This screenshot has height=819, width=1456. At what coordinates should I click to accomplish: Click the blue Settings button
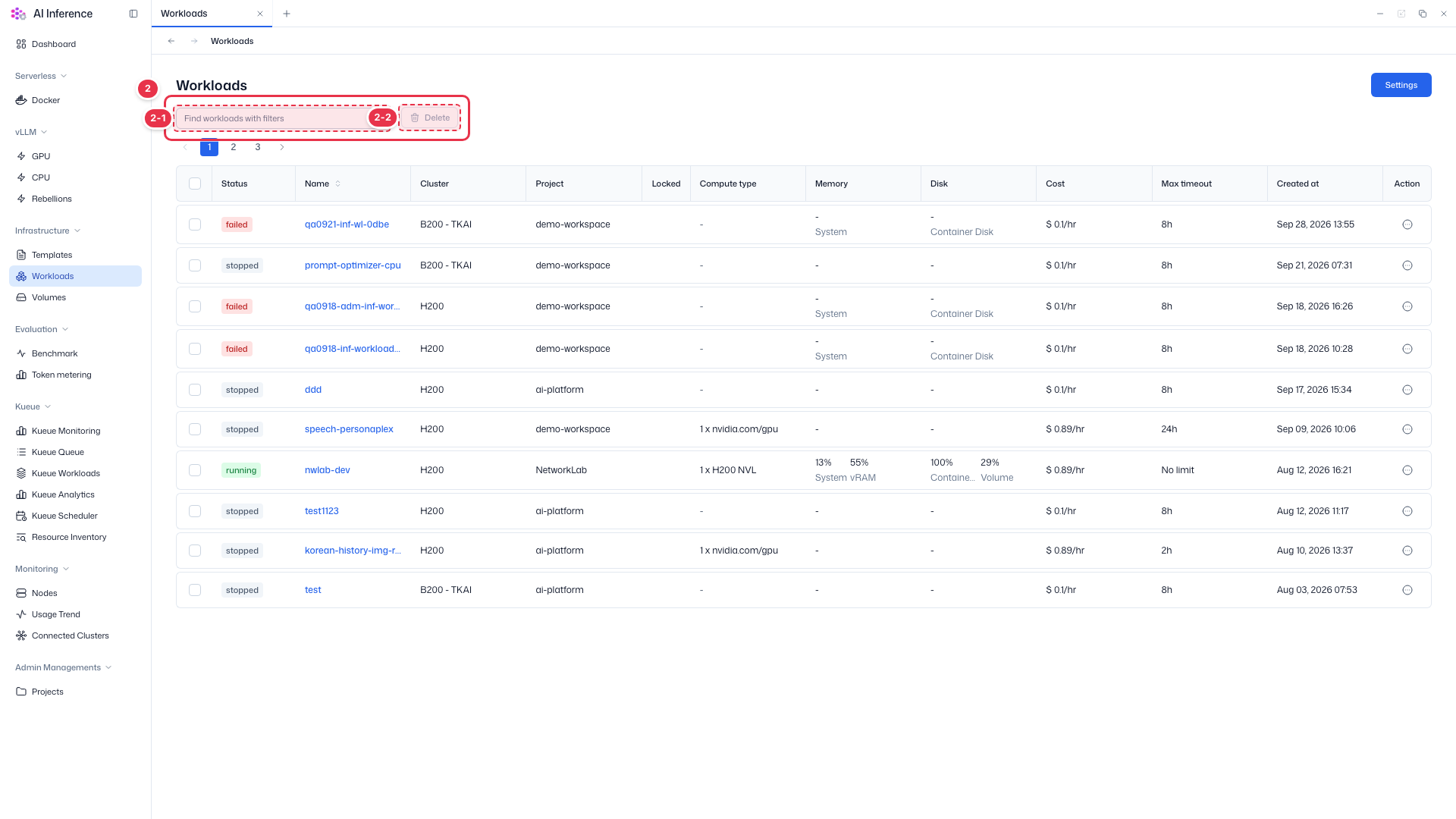click(x=1401, y=85)
